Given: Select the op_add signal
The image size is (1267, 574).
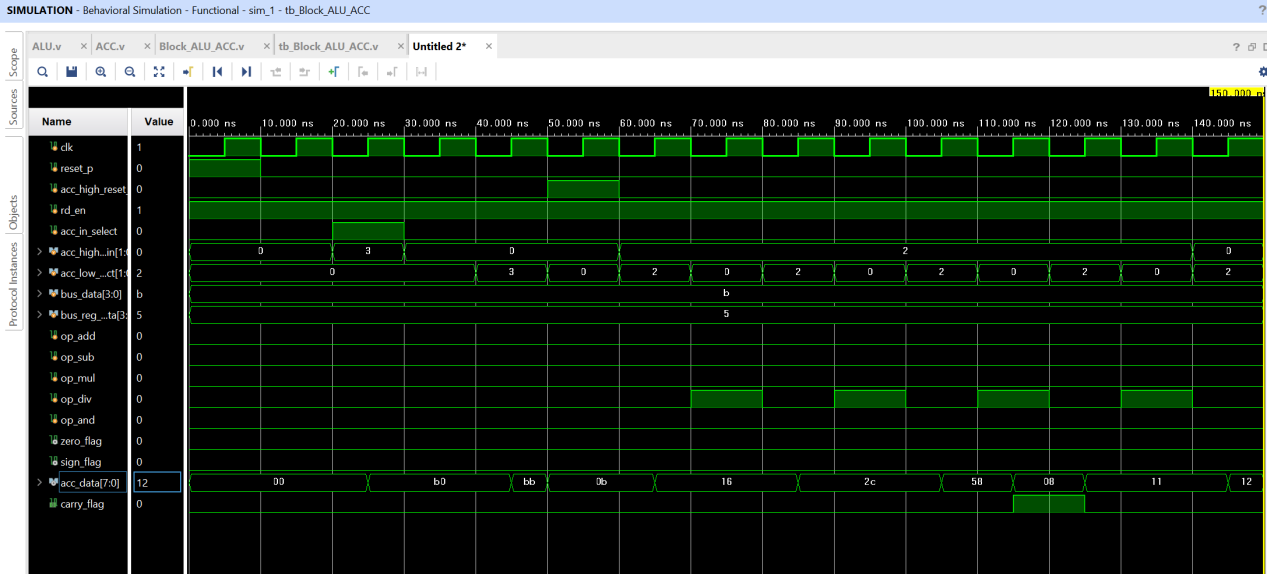Looking at the screenshot, I should (79, 336).
